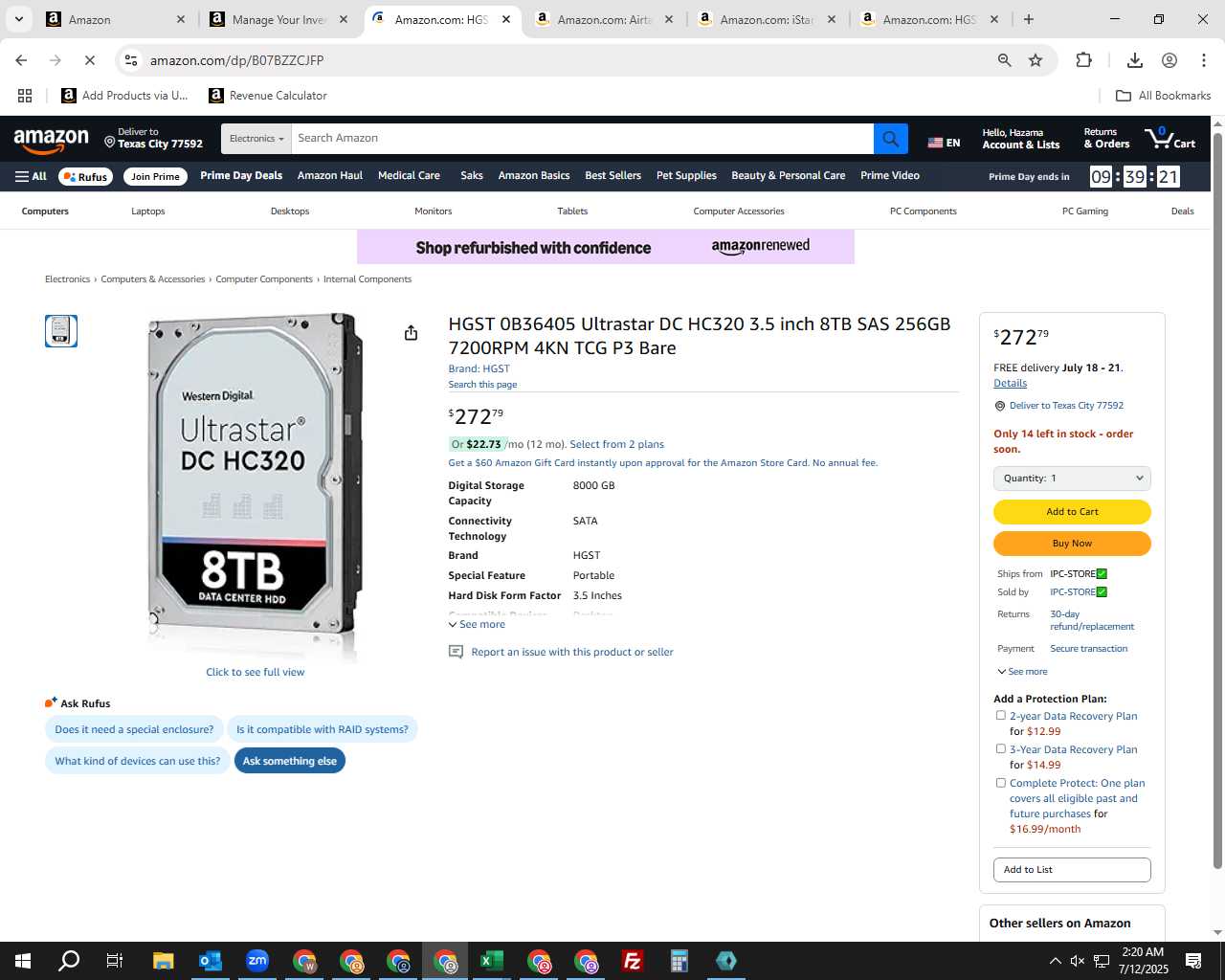Open the Chrome three-dot menu

point(1203,60)
